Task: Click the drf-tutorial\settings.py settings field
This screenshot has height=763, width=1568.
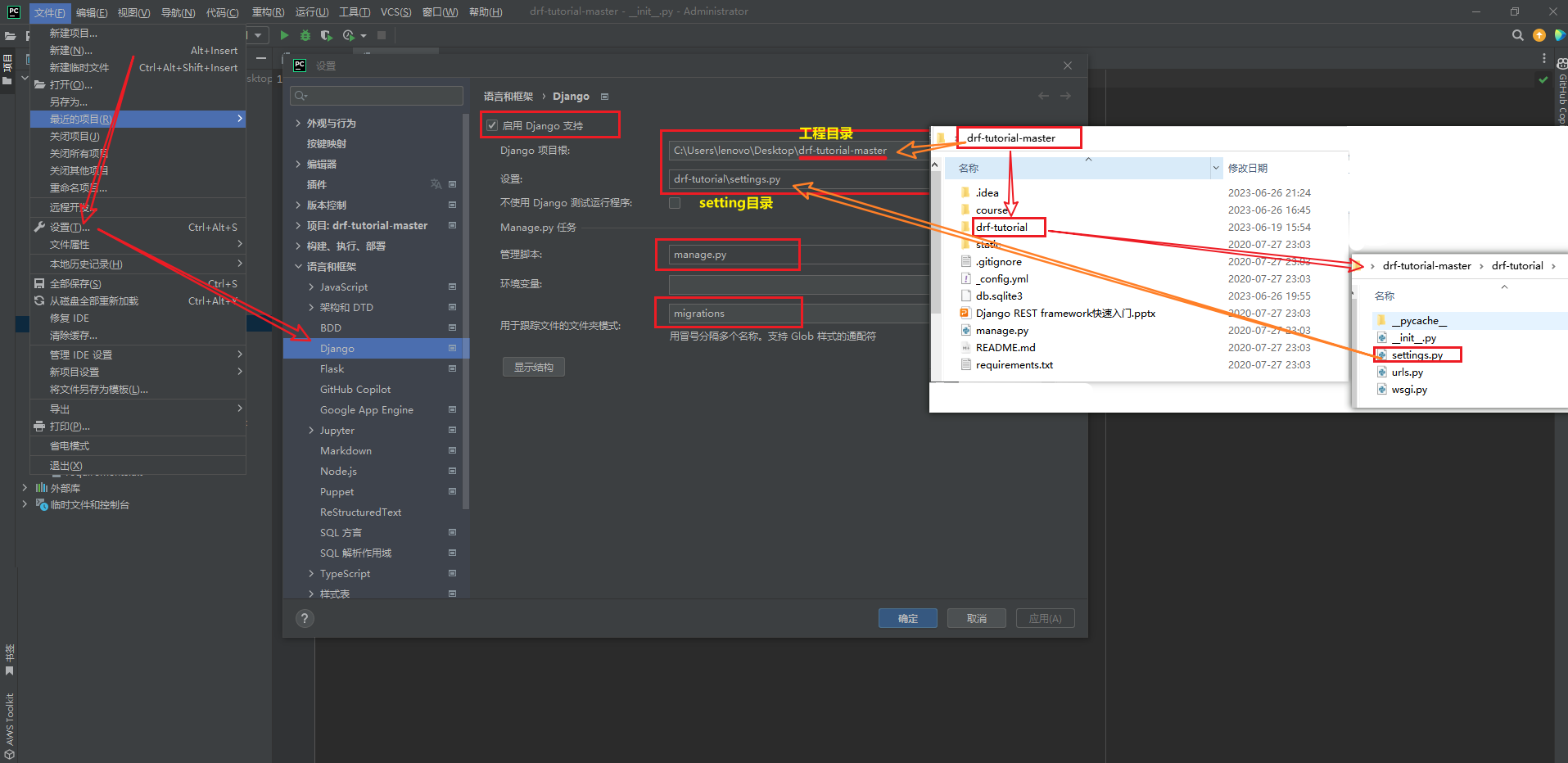Action: (798, 179)
